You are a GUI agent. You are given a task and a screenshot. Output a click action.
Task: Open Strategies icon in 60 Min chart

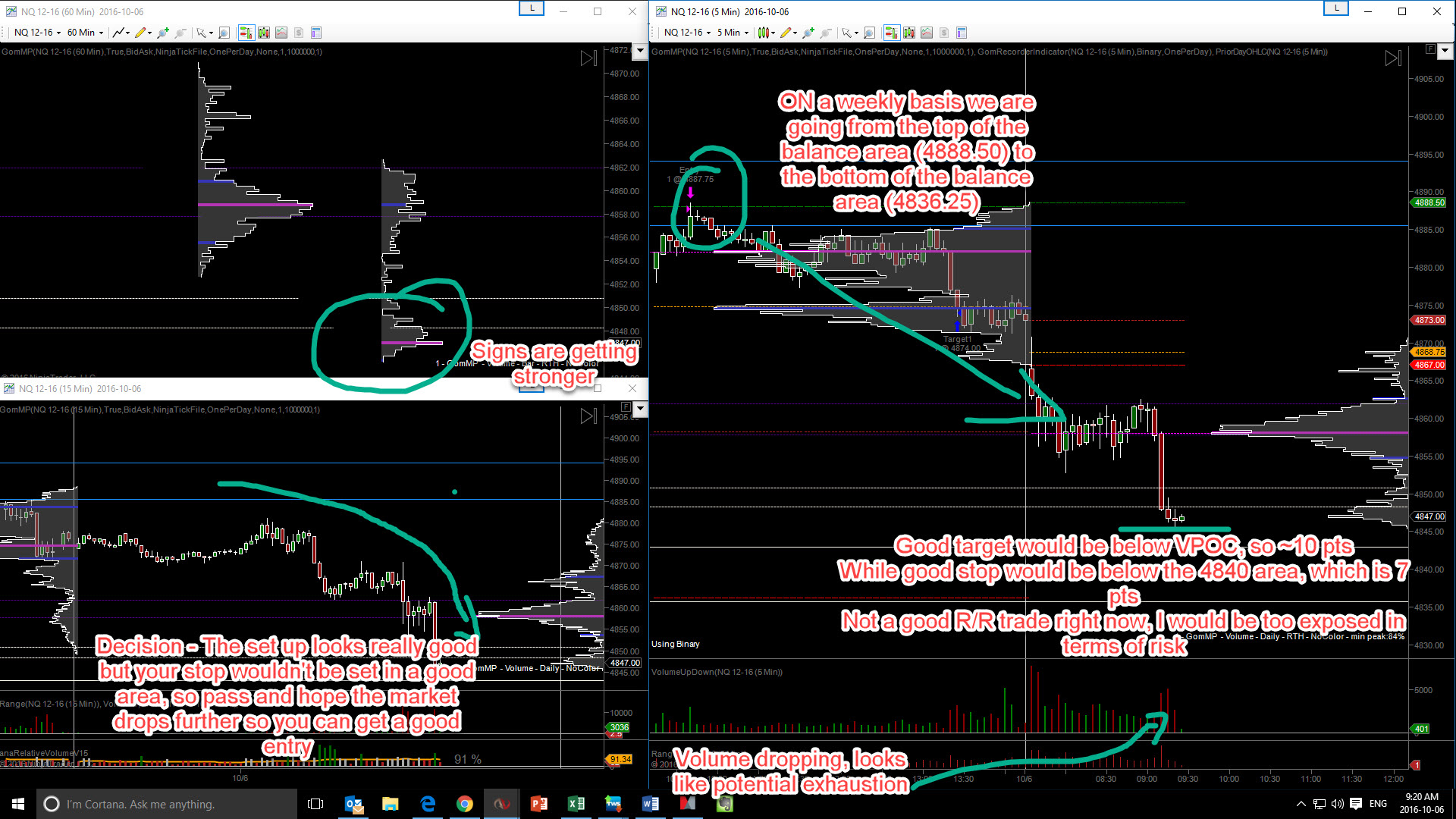[299, 33]
